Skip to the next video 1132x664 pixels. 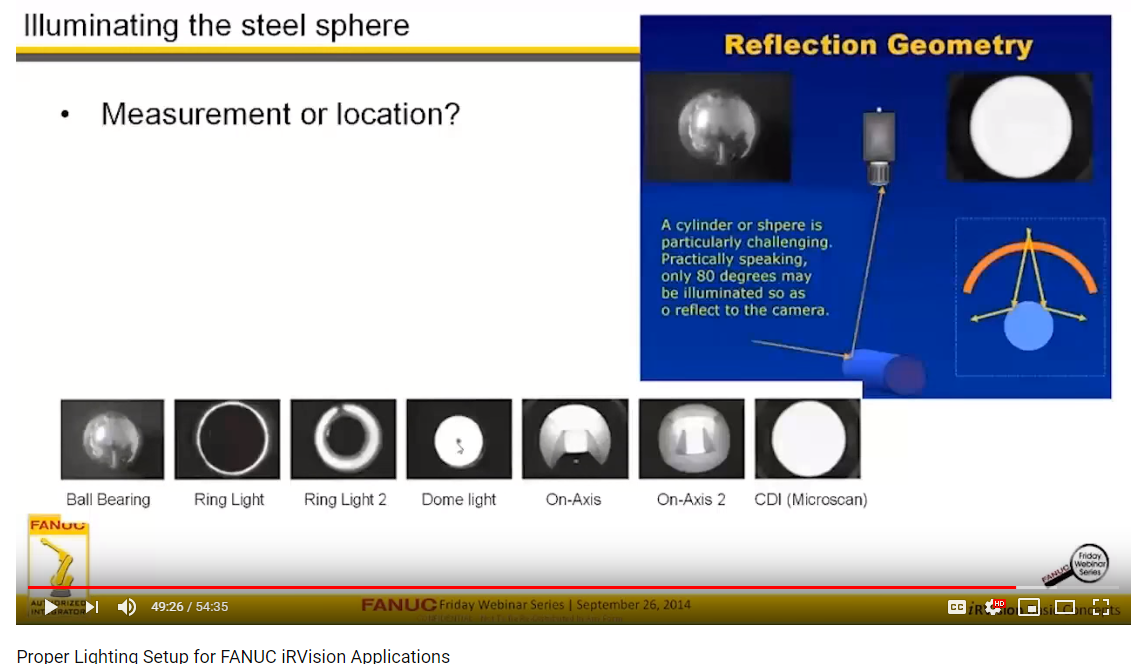click(92, 607)
